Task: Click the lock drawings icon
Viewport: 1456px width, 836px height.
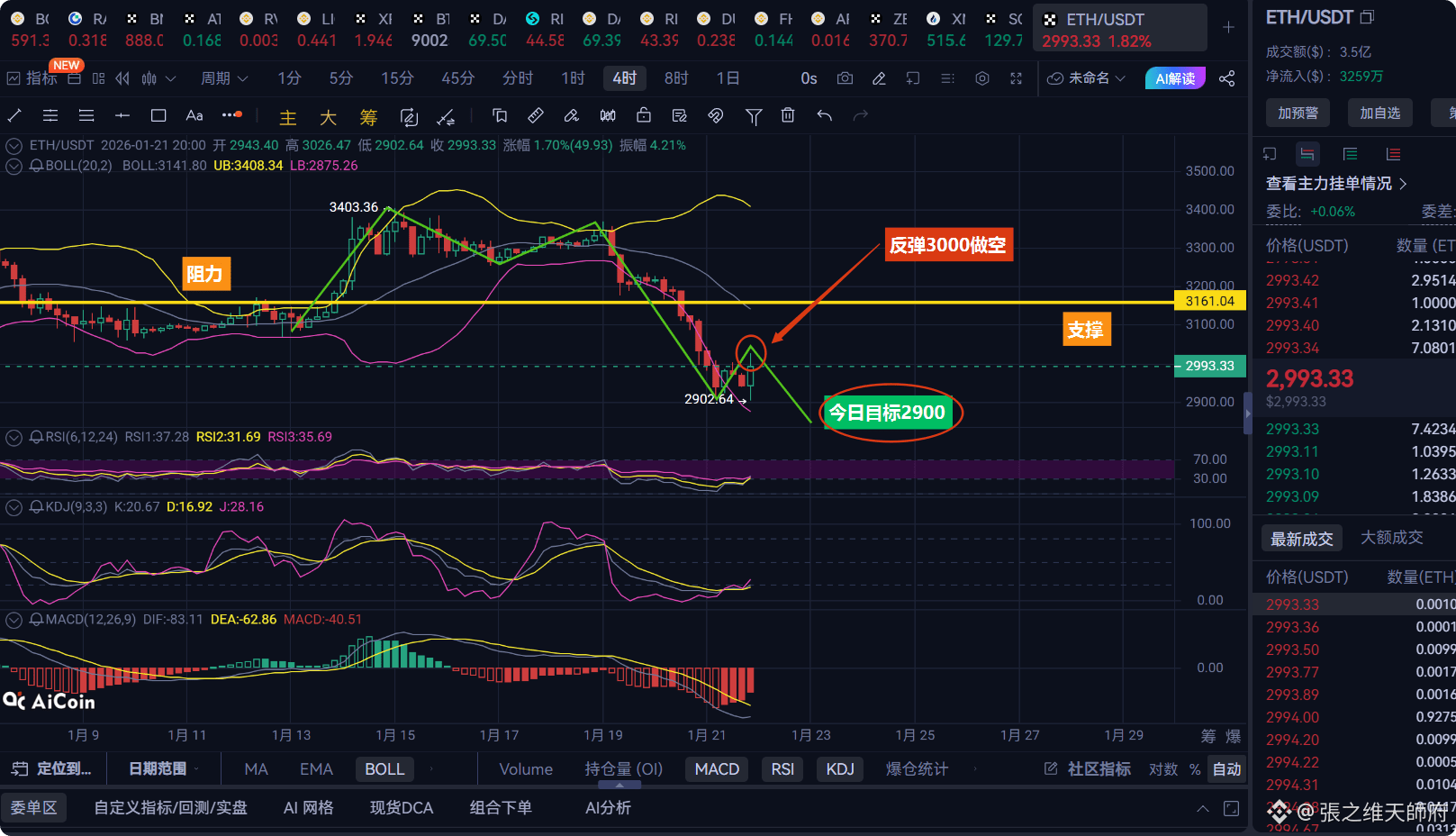Action: point(644,115)
